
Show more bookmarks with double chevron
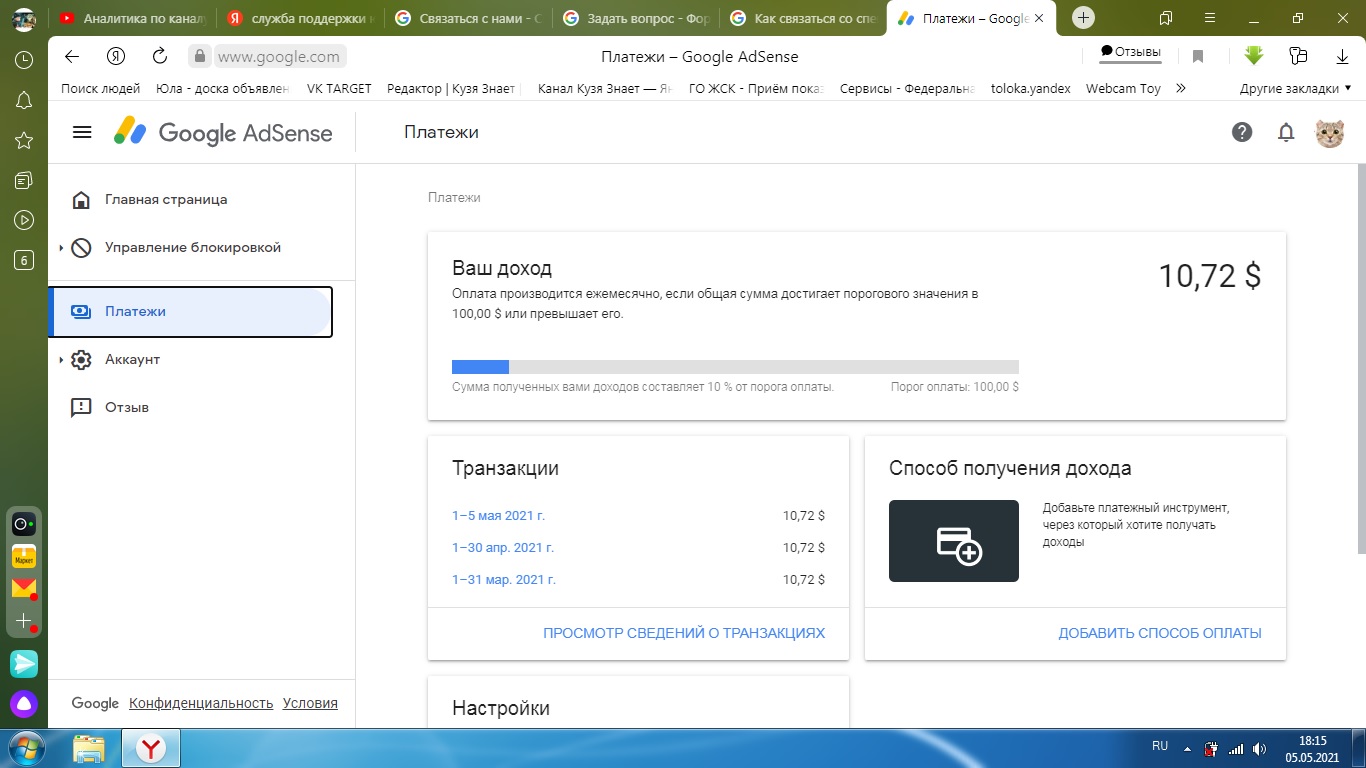point(1181,88)
